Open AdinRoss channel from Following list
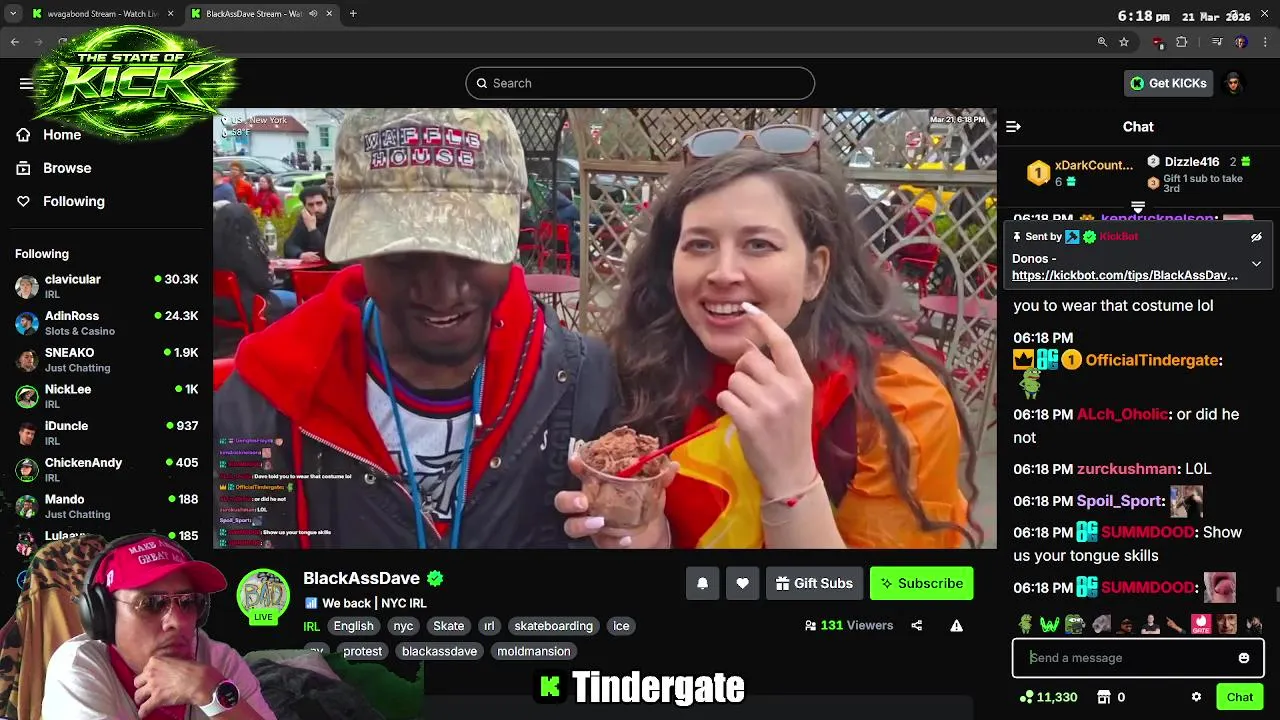The image size is (1280, 720). coord(106,323)
